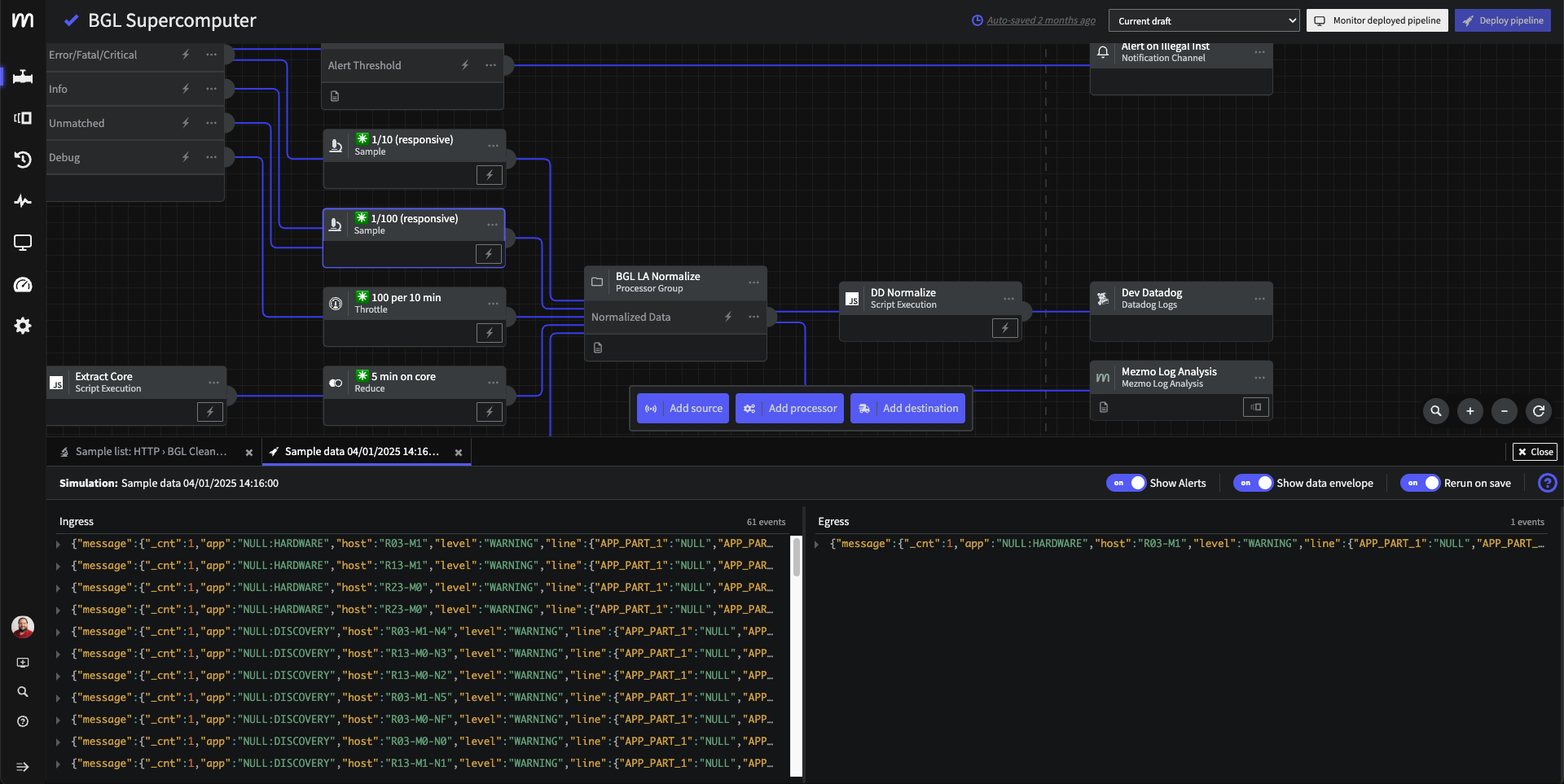Click the canvas search magnifier icon
1564x784 pixels.
pos(1436,411)
